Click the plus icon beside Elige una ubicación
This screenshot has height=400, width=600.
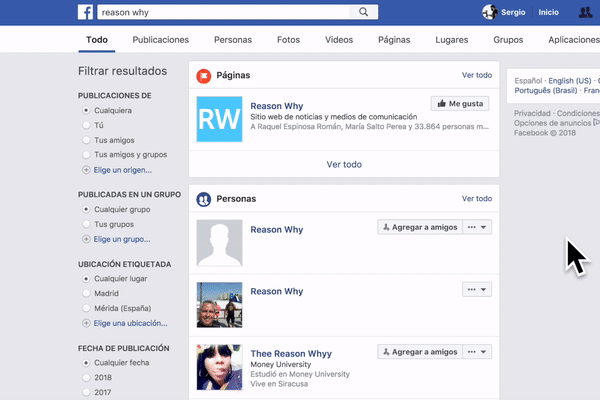[86, 323]
